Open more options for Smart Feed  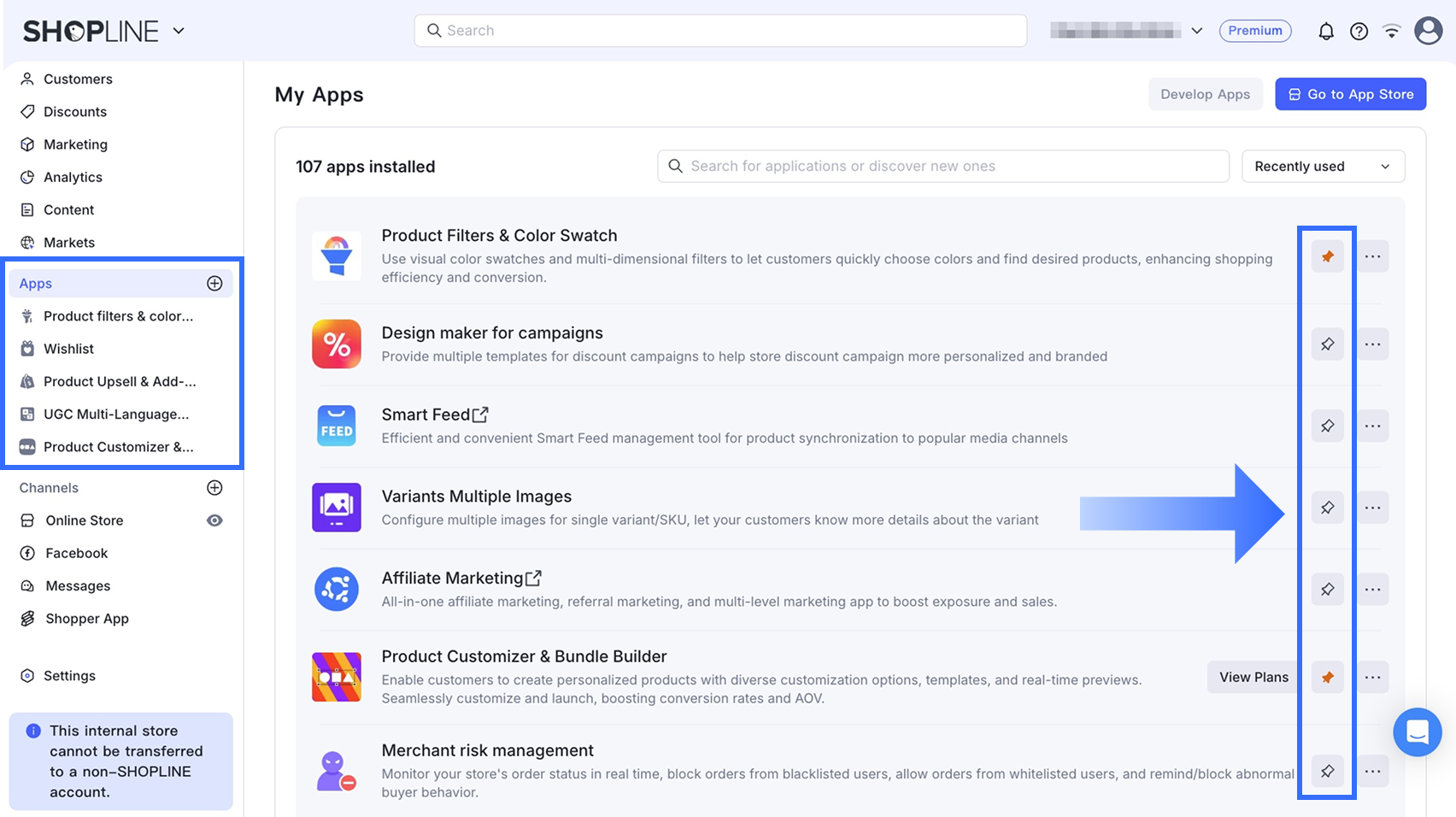tap(1372, 426)
